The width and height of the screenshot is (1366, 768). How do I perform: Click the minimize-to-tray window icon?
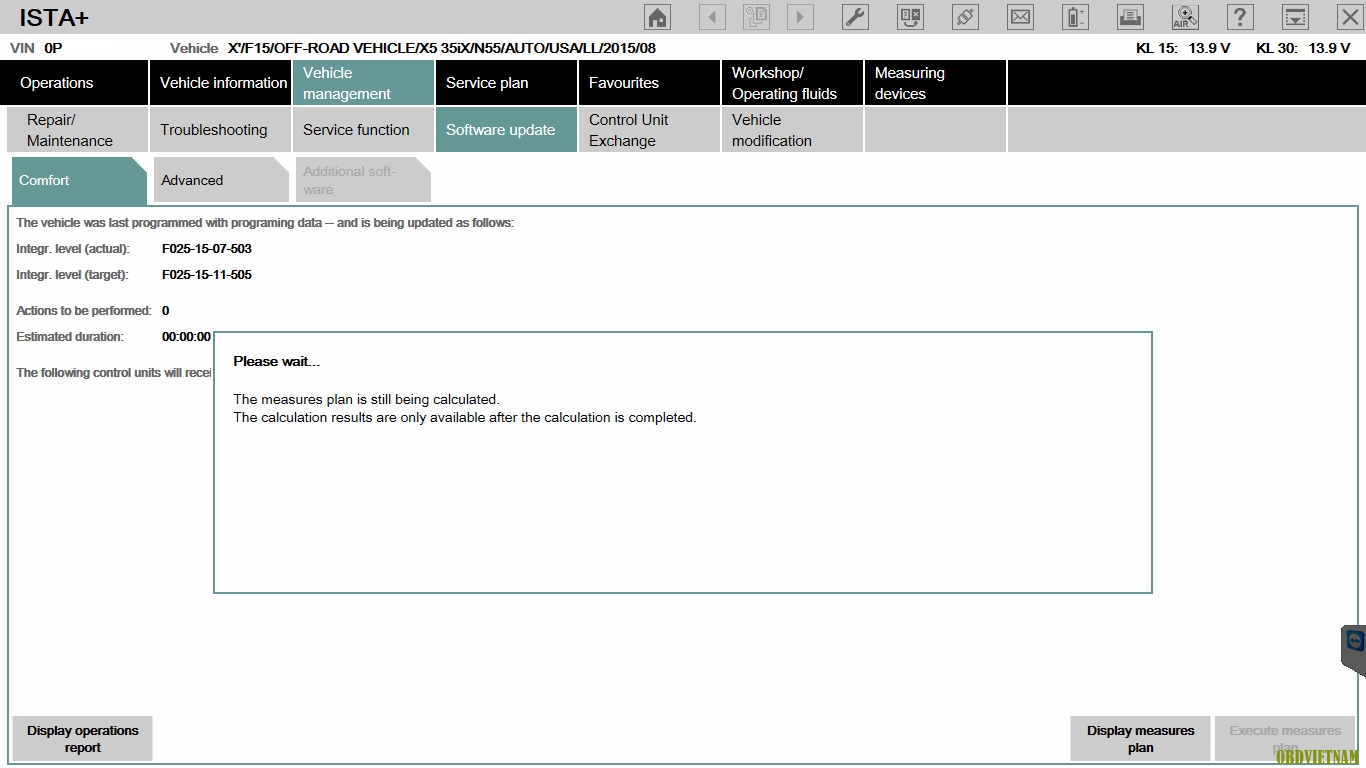click(x=1295, y=17)
